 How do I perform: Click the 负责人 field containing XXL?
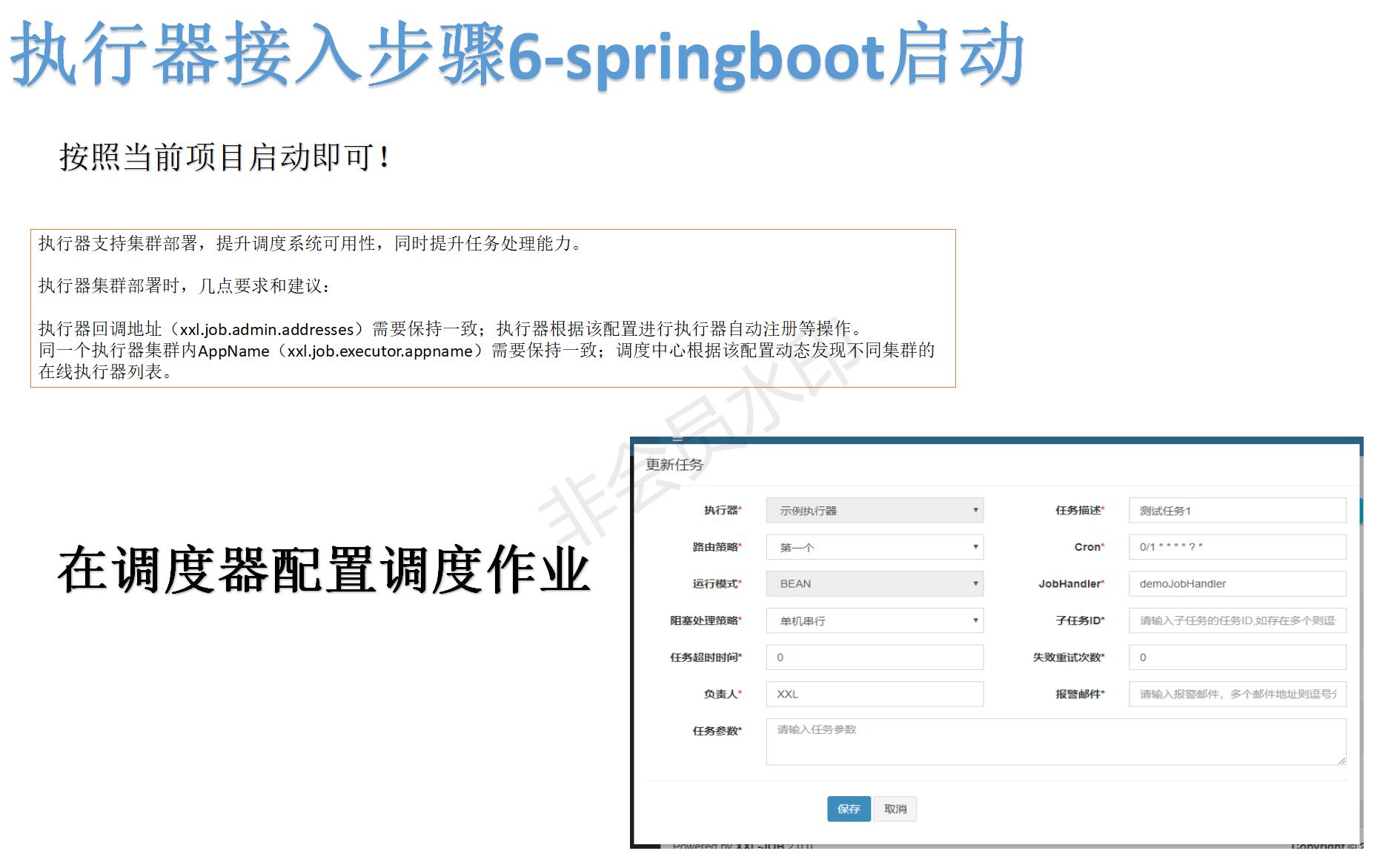[875, 694]
